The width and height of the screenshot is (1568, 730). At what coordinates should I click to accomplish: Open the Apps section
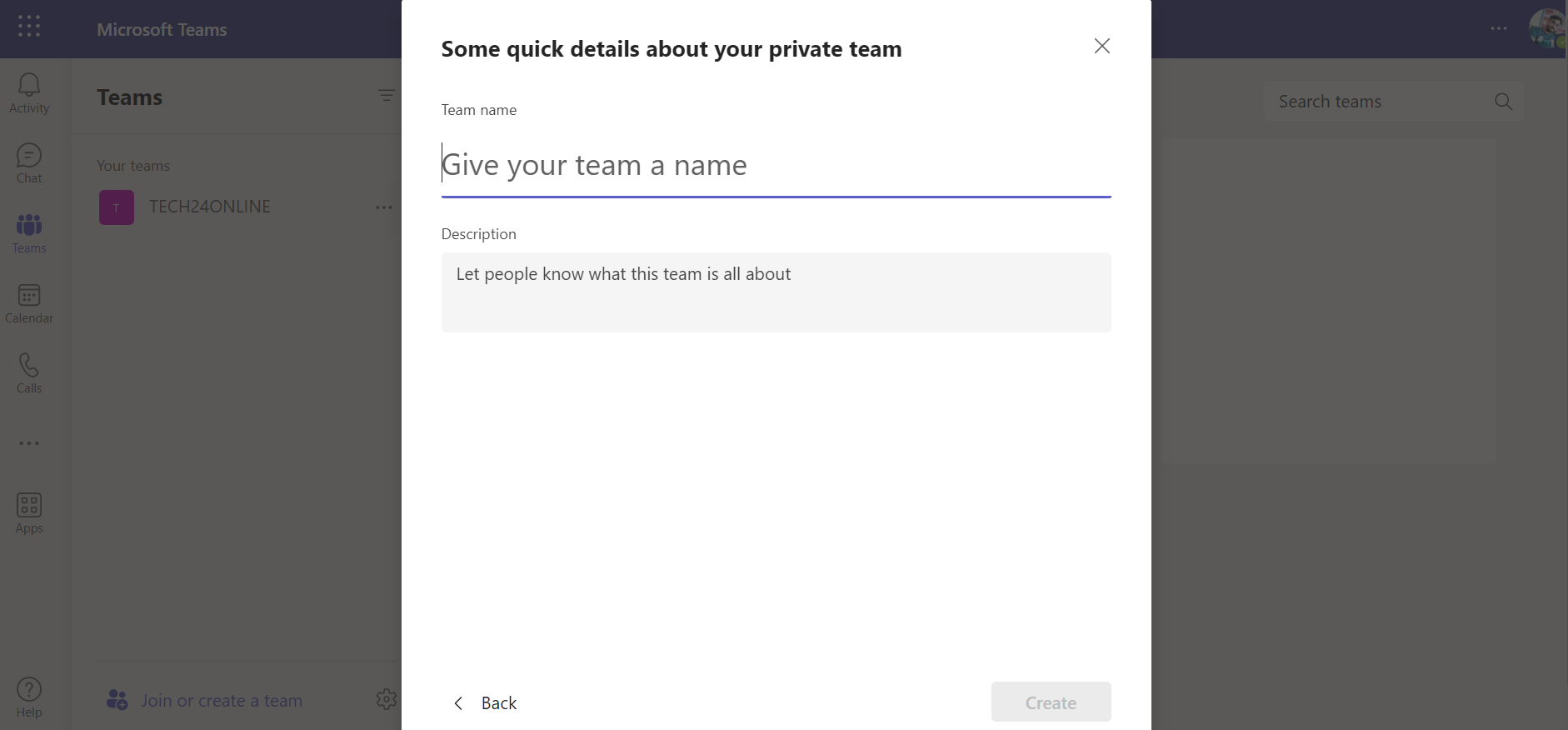(x=28, y=512)
